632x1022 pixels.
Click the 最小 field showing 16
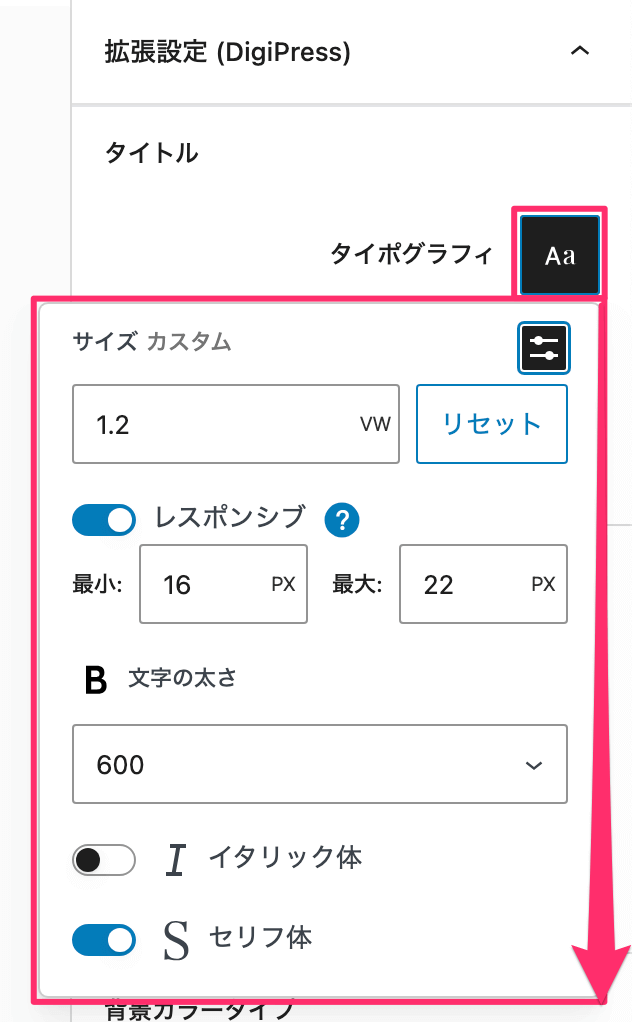(223, 584)
